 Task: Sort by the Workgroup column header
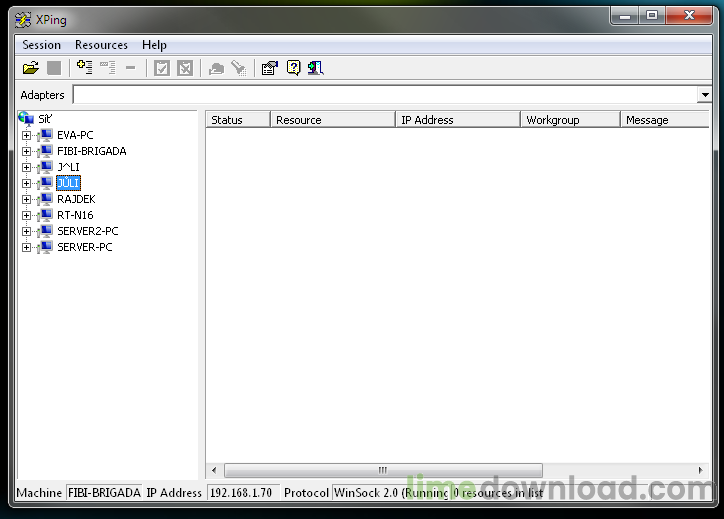pos(570,120)
